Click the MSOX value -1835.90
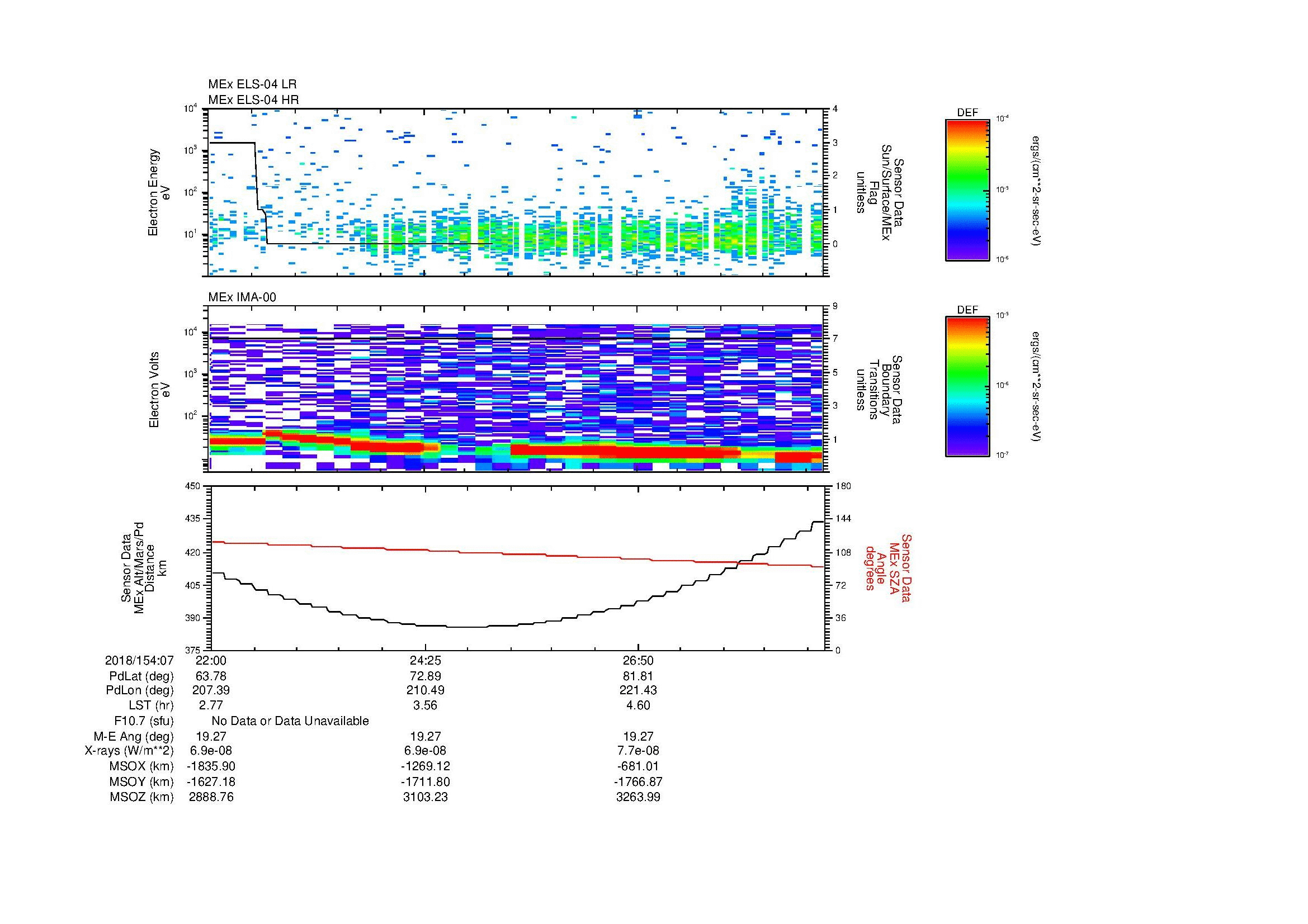This screenshot has width=1308, height=924. [211, 766]
